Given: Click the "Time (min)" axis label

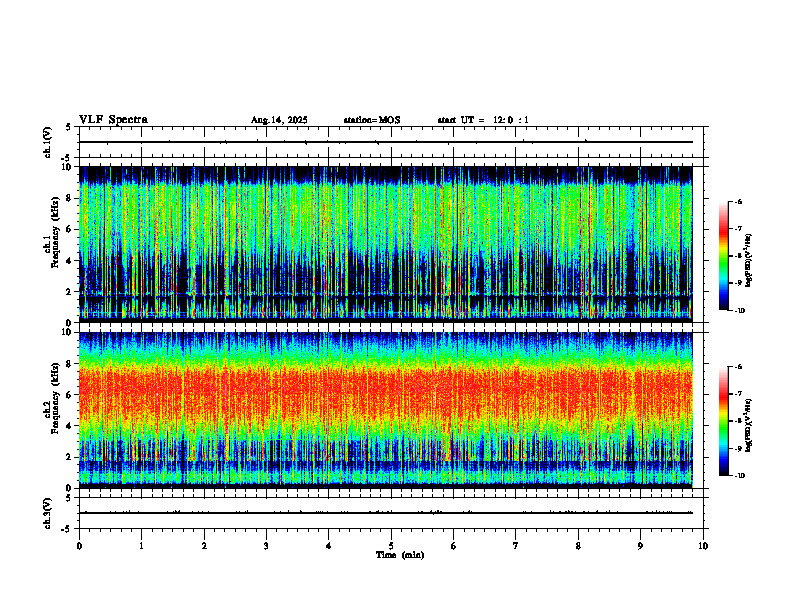Looking at the screenshot, I should pyautogui.click(x=400, y=555).
